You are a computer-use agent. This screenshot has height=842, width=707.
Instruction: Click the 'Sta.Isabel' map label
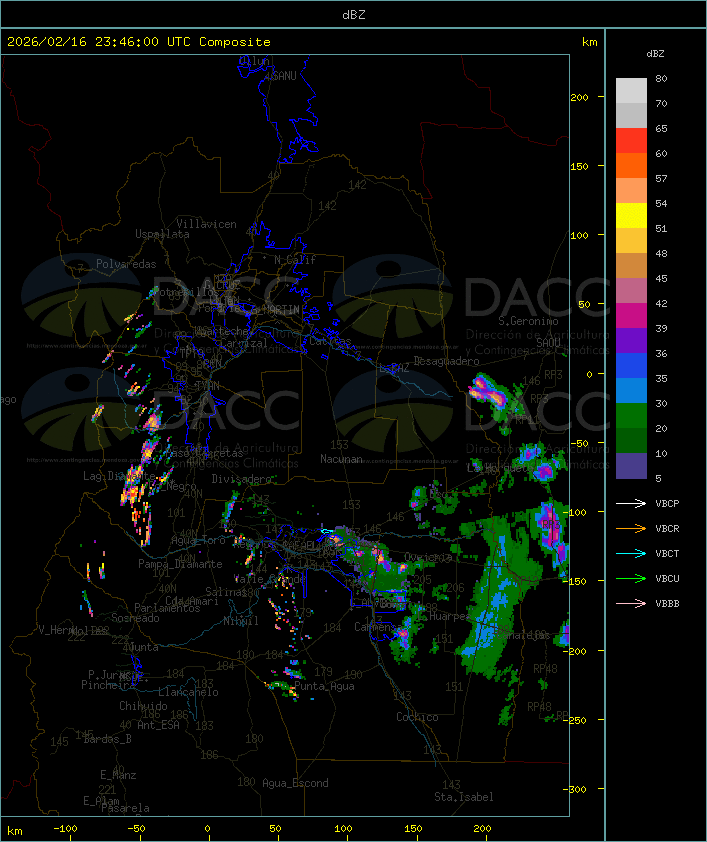pos(464,797)
